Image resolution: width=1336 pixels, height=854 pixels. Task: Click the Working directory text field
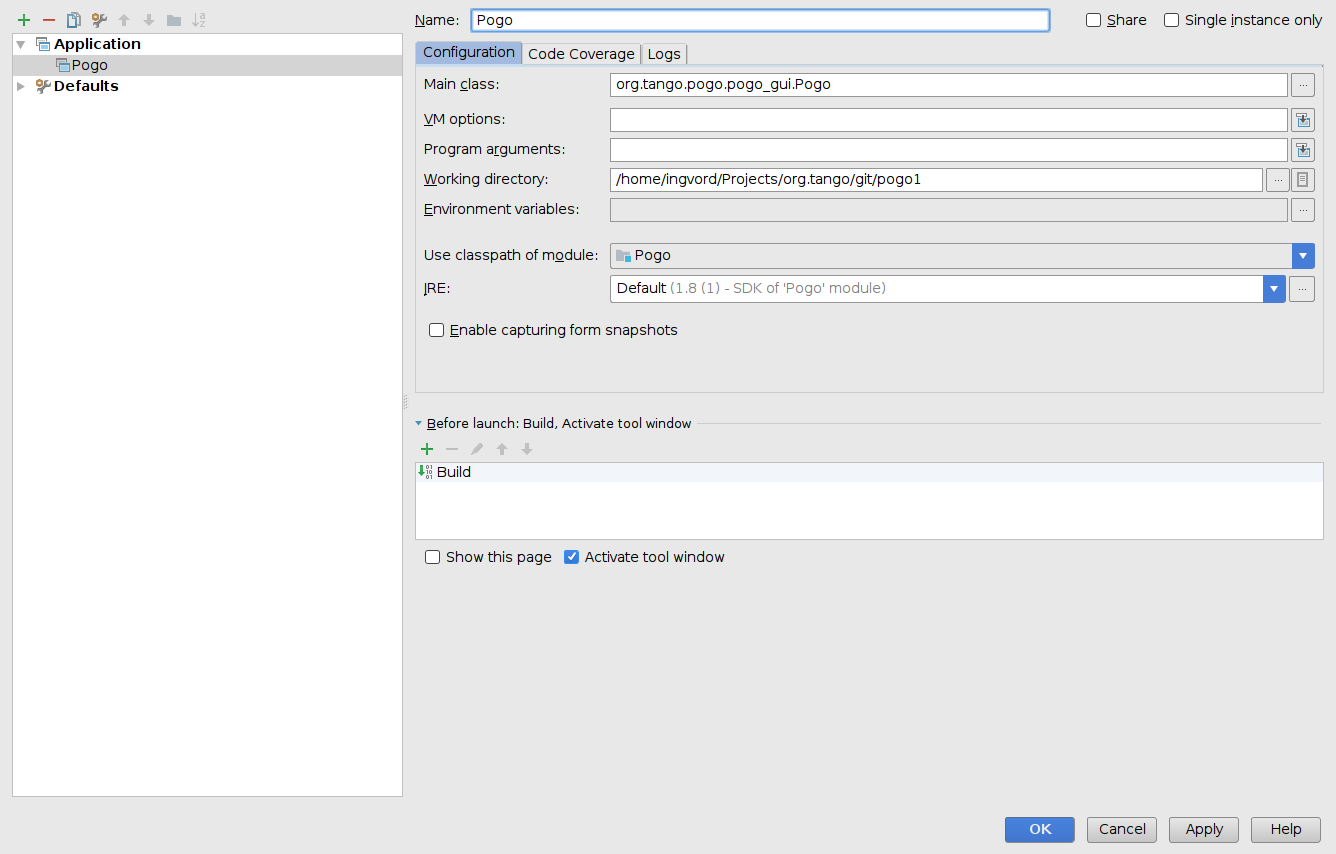[936, 180]
